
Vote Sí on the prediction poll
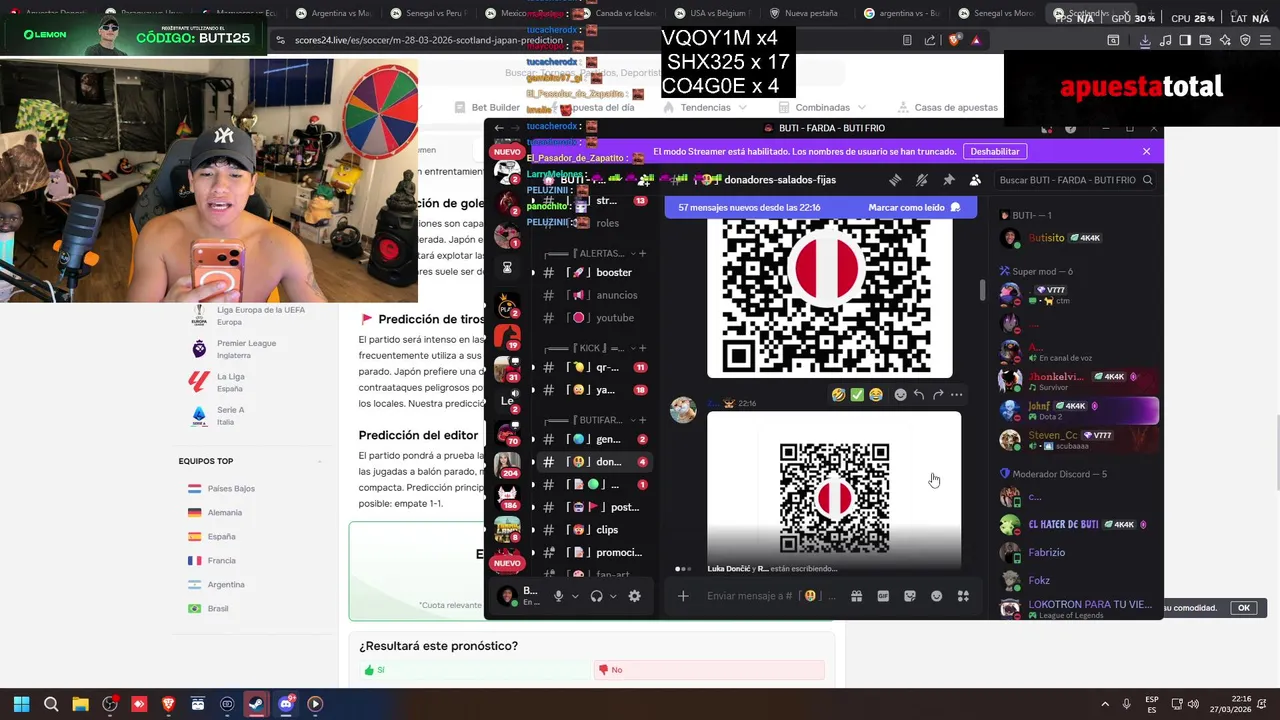(475, 670)
